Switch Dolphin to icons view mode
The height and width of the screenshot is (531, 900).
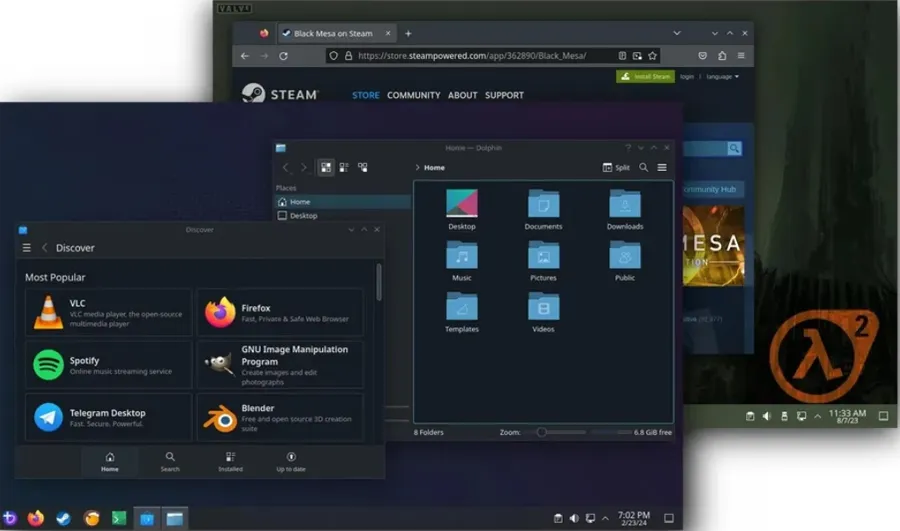[325, 167]
